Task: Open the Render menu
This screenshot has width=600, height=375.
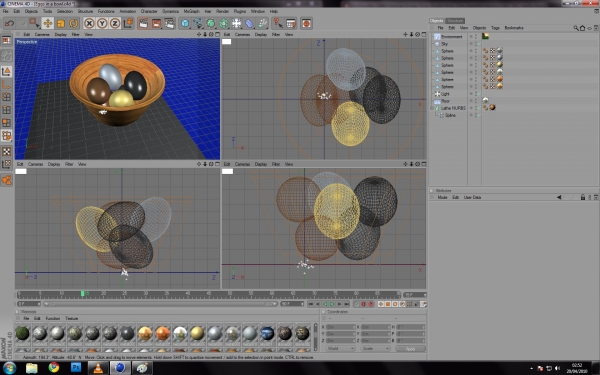Action: click(x=222, y=11)
